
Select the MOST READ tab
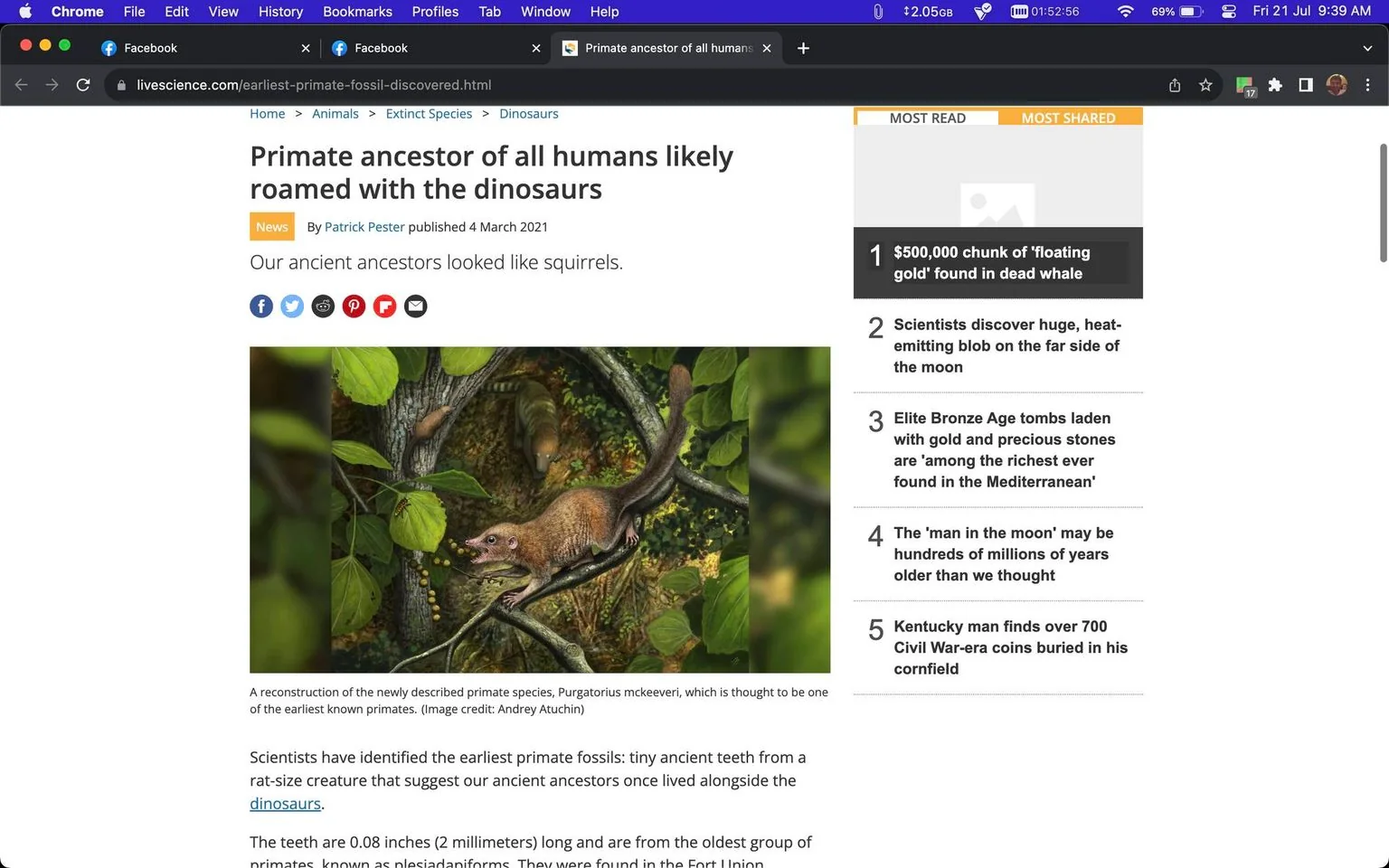[927, 118]
